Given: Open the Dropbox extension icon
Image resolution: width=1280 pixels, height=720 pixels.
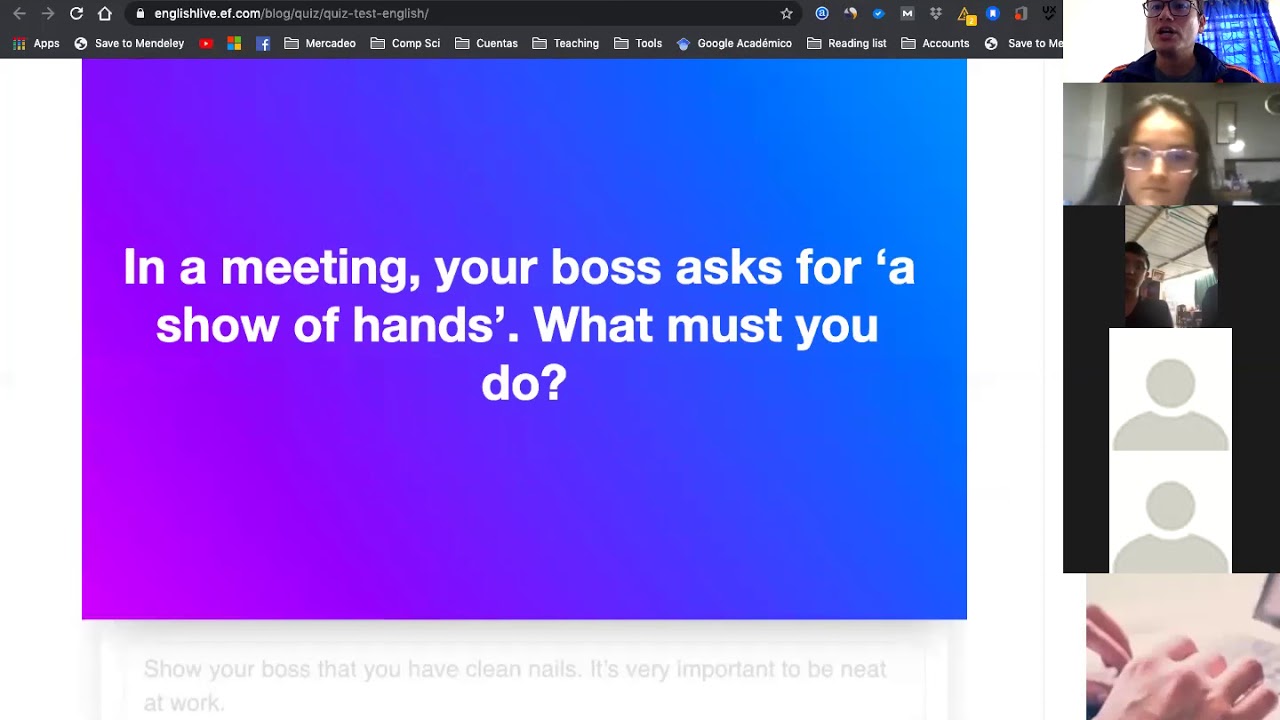Looking at the screenshot, I should (936, 14).
